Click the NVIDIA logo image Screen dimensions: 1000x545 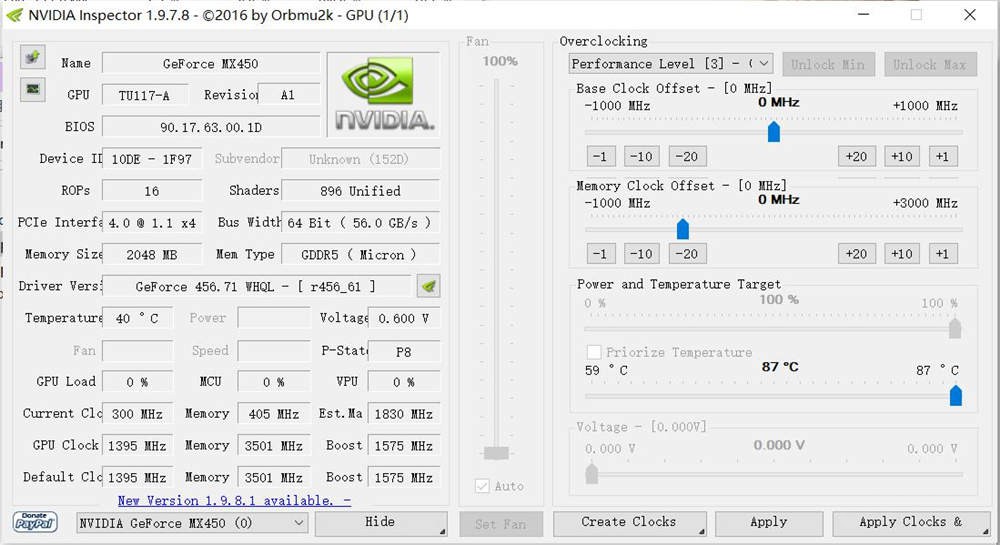tap(384, 94)
